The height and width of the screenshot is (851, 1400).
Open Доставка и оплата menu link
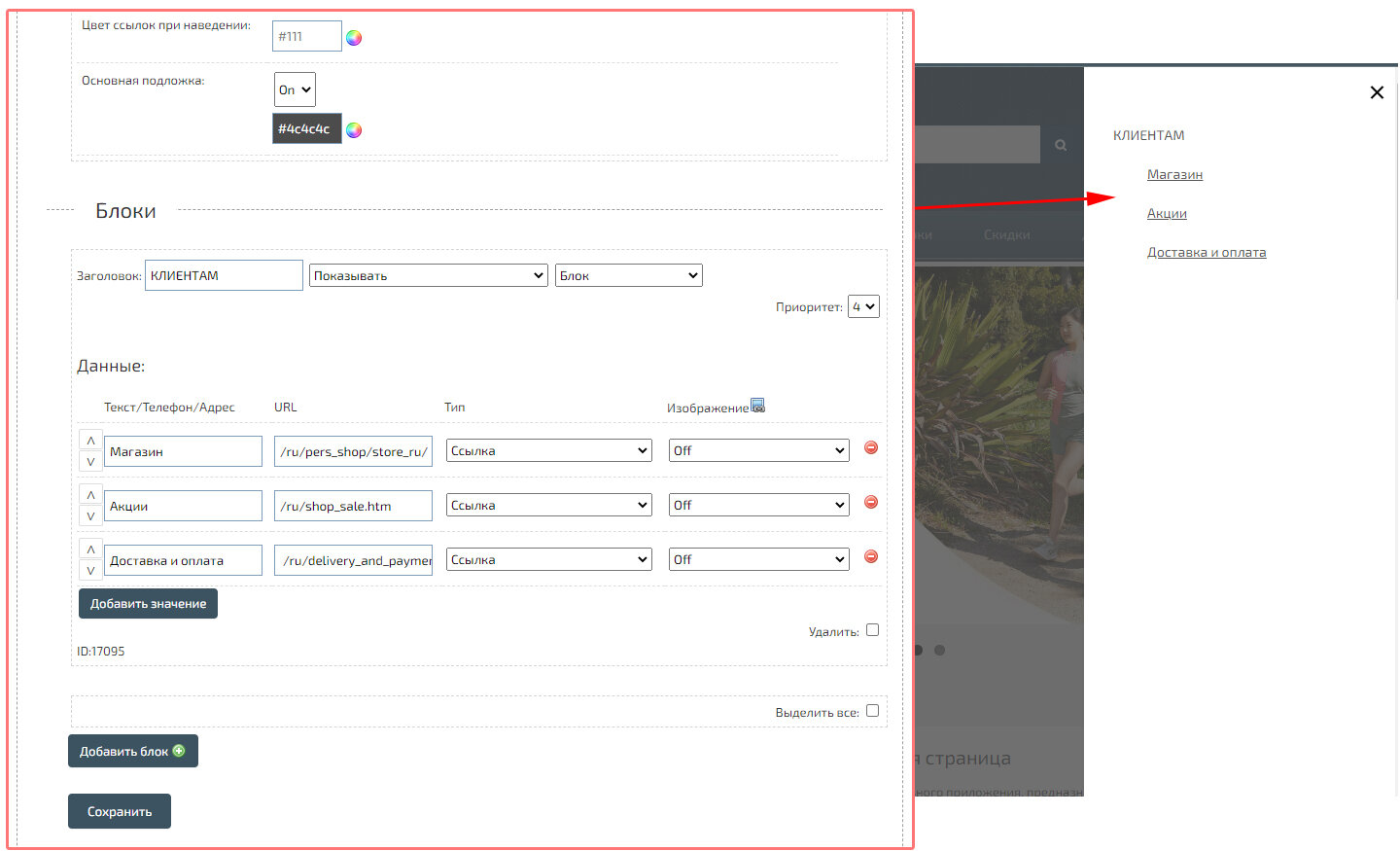[1206, 253]
